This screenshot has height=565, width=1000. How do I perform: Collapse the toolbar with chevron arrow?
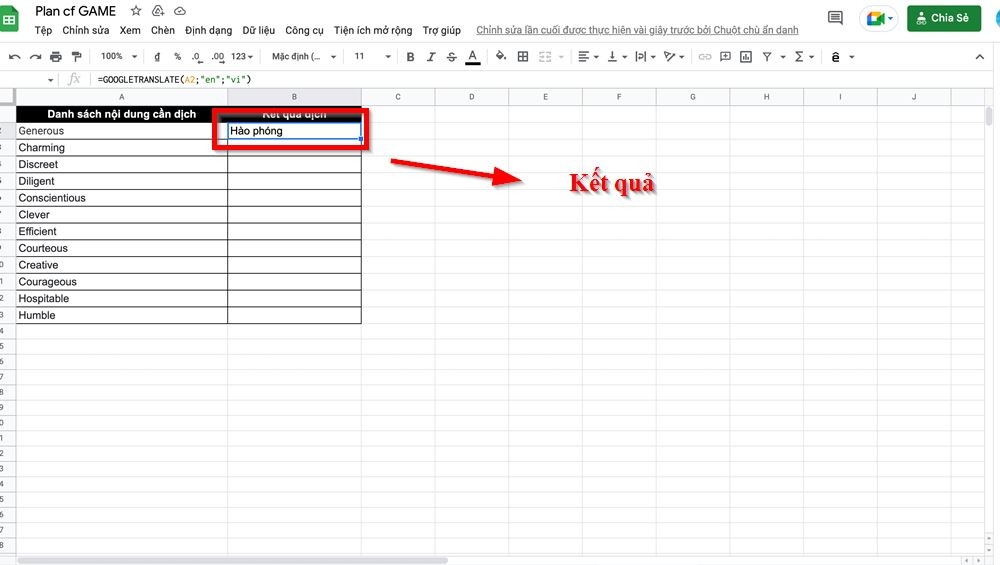[x=980, y=57]
